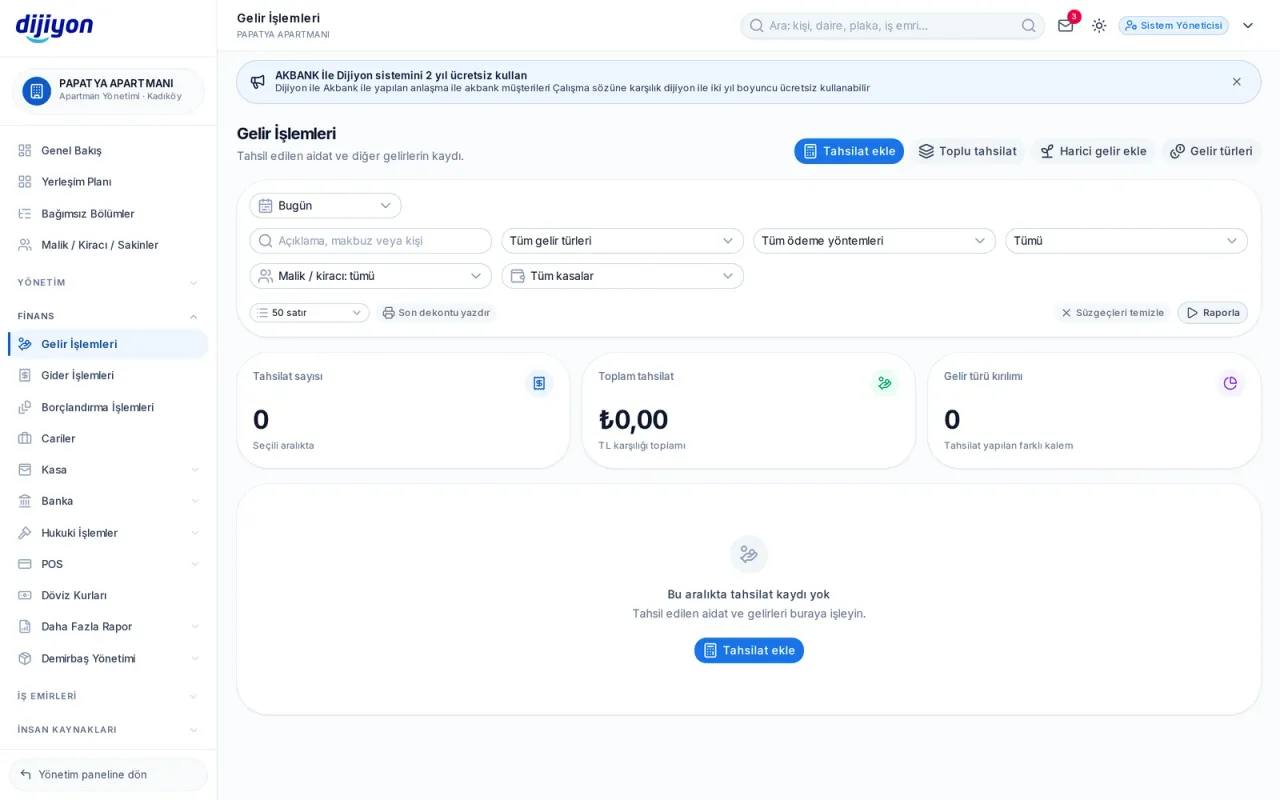1280x800 pixels.
Task: Collapse the FİNANS section
Action: click(108, 316)
